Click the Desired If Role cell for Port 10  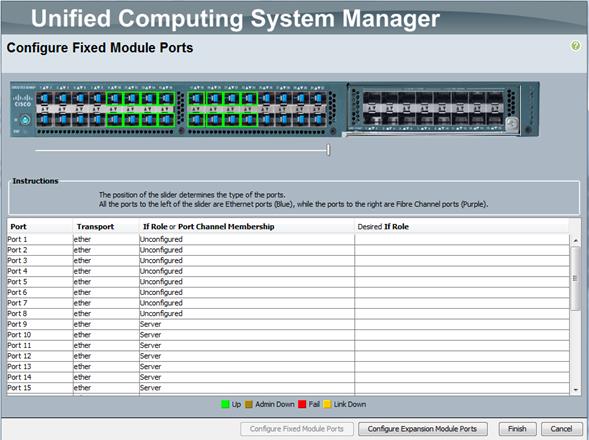(462, 335)
